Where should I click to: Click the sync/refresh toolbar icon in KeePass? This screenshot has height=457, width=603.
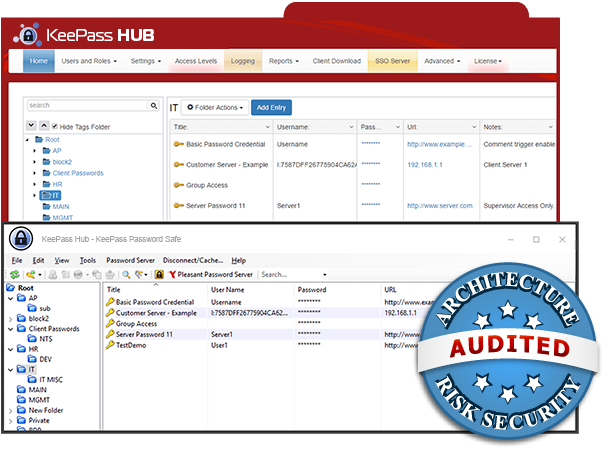pyautogui.click(x=15, y=274)
